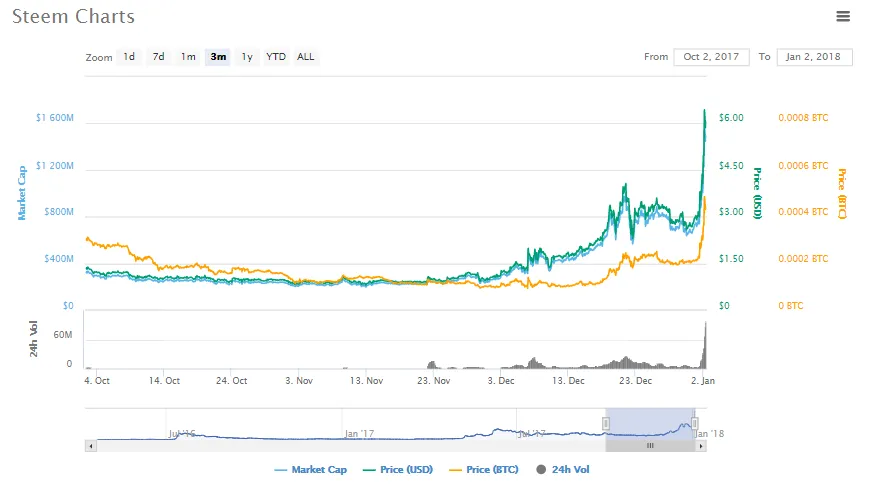Click the $1 600M market cap axis label
The width and height of the screenshot is (879, 485).
pos(55,118)
